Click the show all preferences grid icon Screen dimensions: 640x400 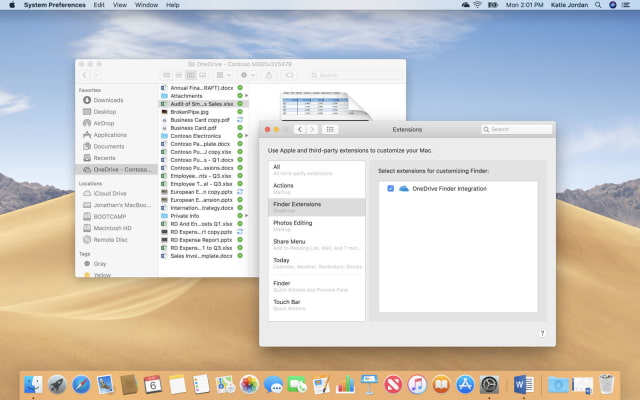click(331, 129)
